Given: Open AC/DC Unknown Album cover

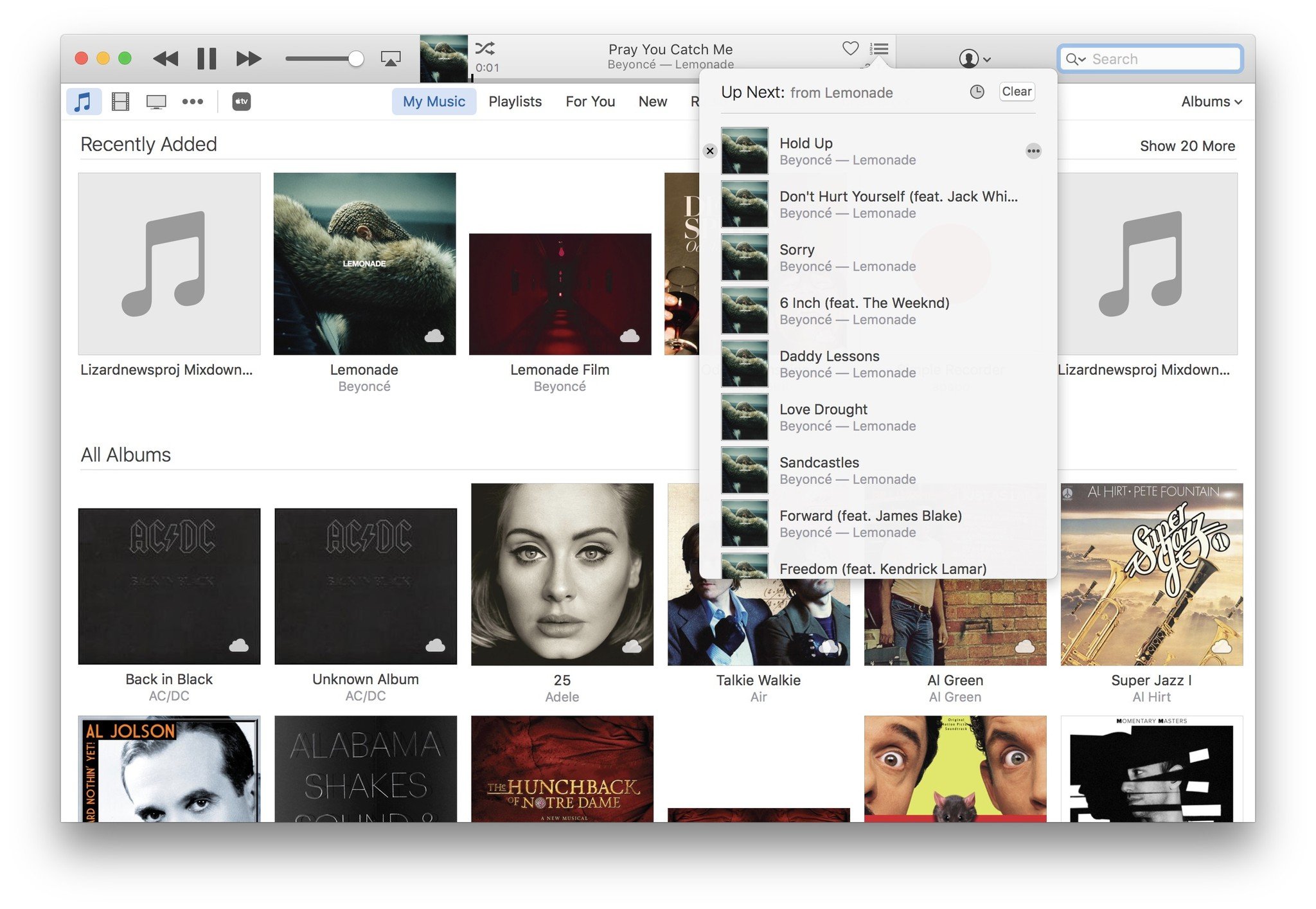Looking at the screenshot, I should tap(366, 586).
